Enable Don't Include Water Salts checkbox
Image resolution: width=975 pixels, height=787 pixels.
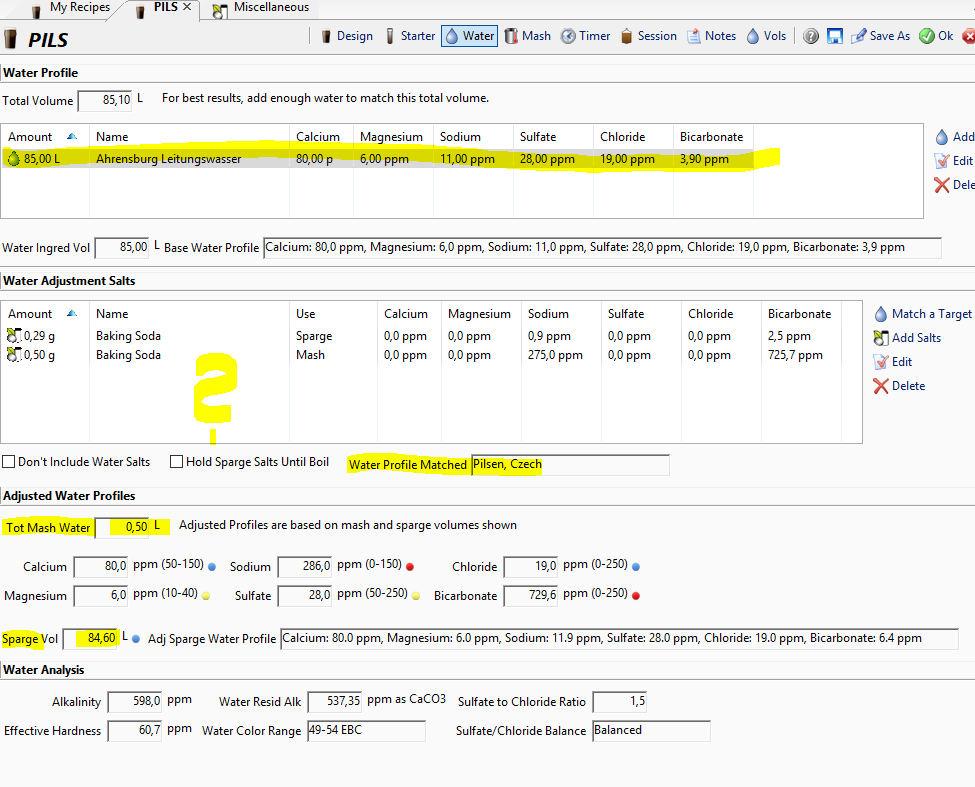click(x=9, y=462)
